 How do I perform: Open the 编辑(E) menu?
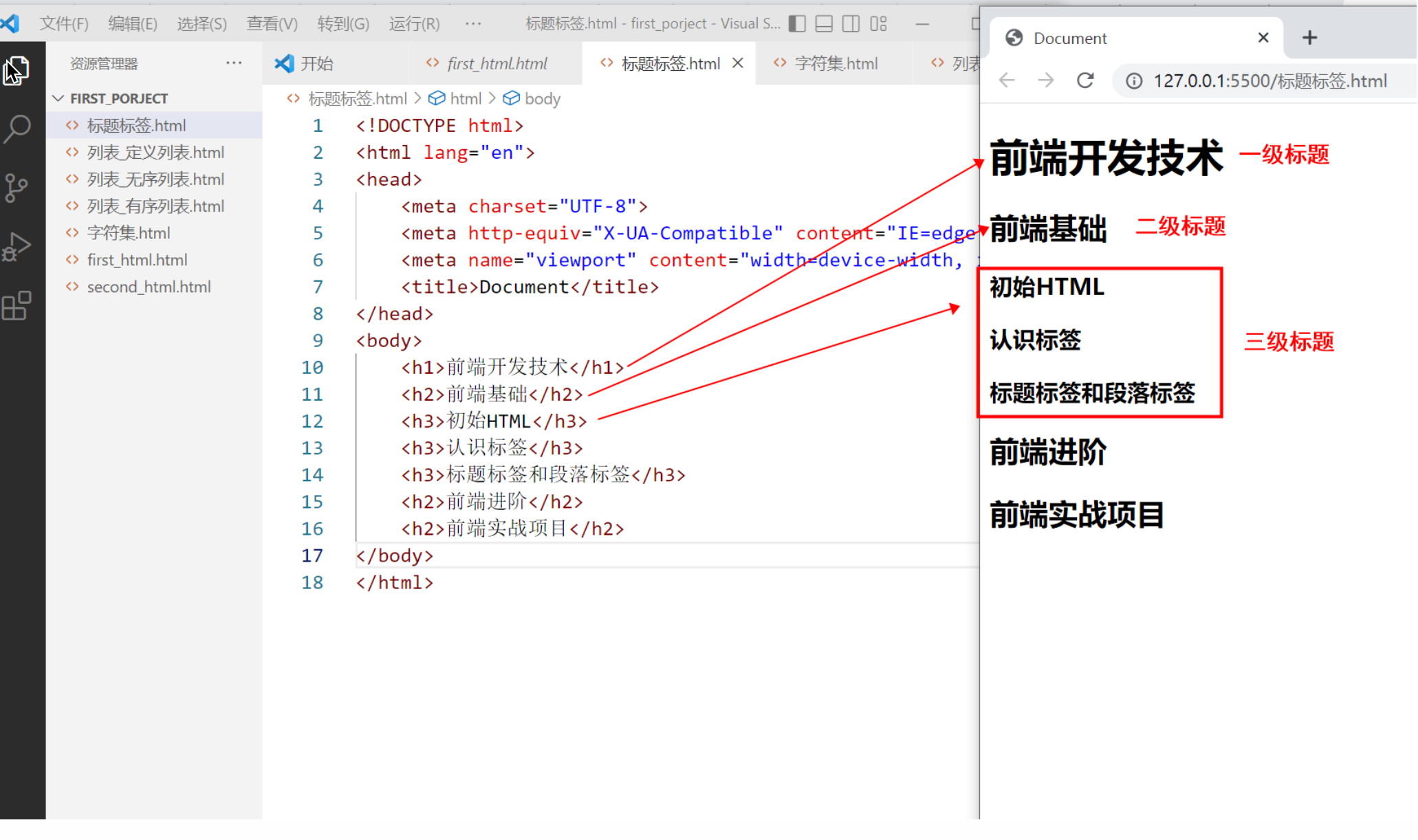click(x=133, y=24)
